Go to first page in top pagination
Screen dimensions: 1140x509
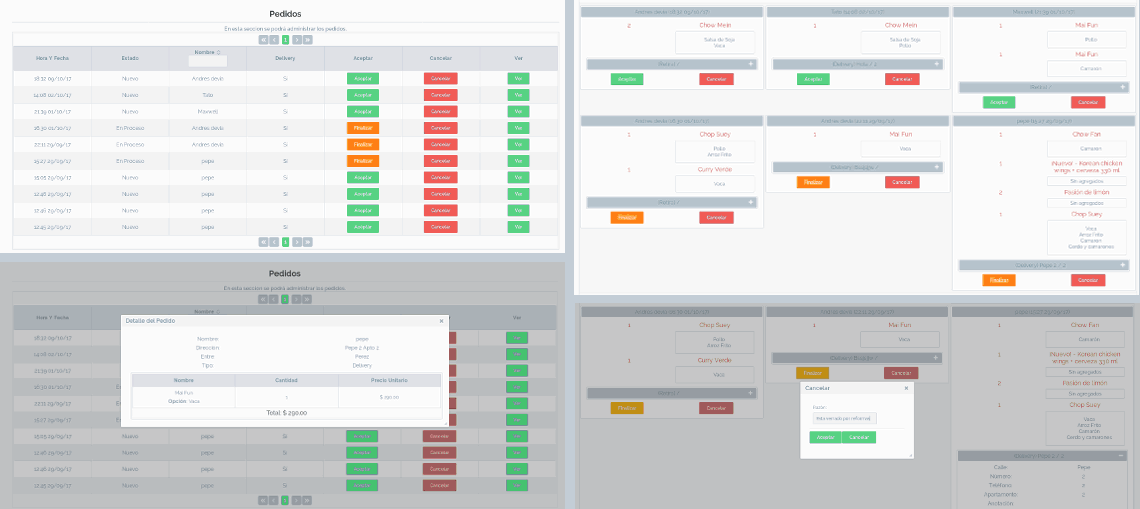[263, 40]
